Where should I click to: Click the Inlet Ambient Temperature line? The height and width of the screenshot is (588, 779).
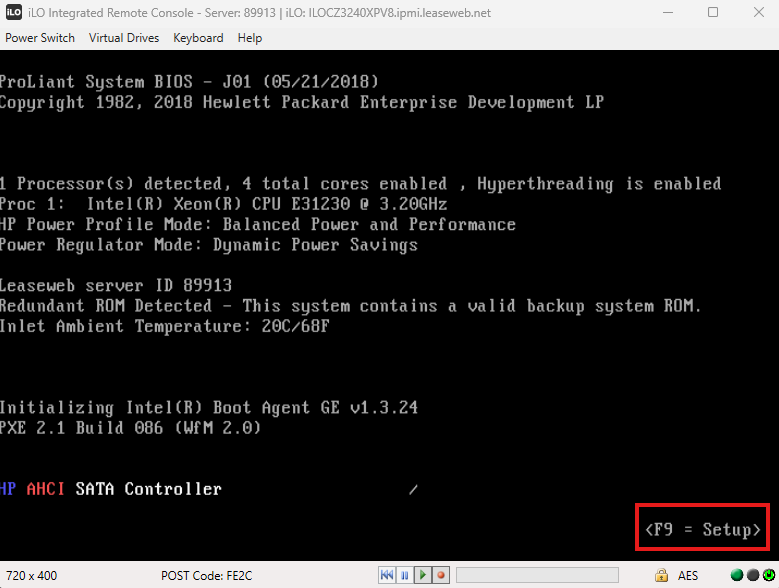pyautogui.click(x=164, y=326)
